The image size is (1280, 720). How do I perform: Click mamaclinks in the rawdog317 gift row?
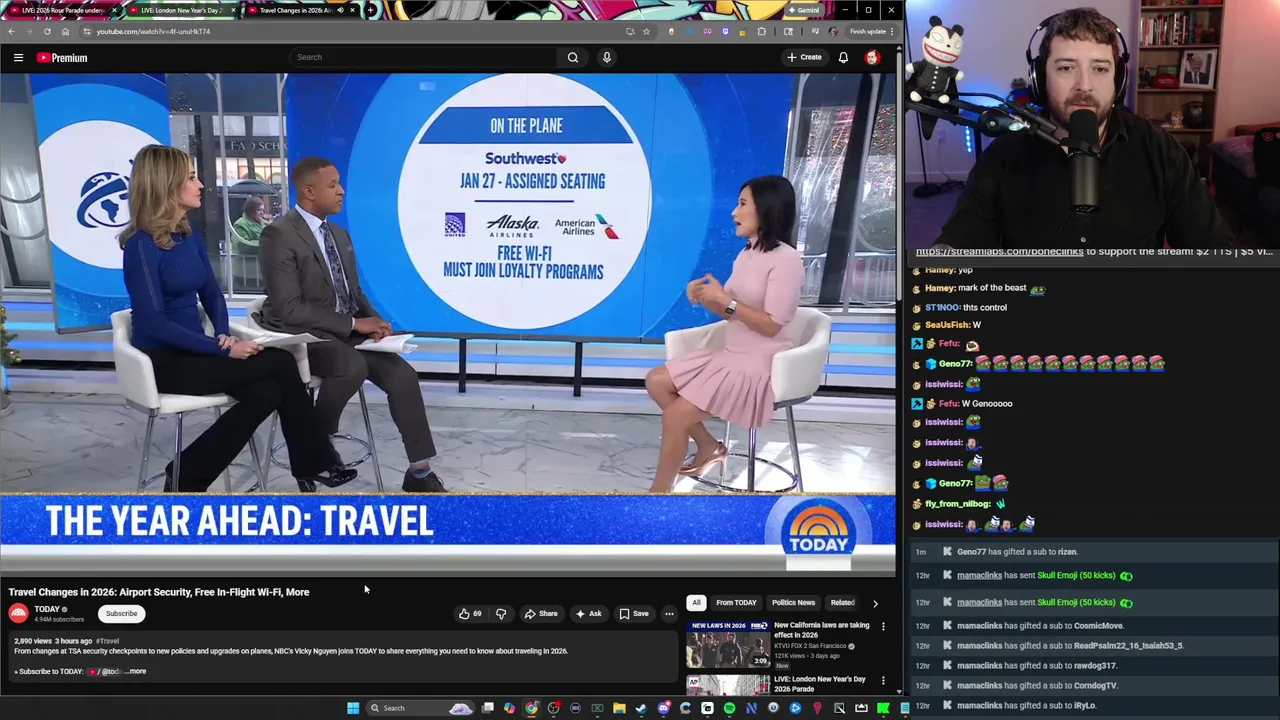click(979, 666)
